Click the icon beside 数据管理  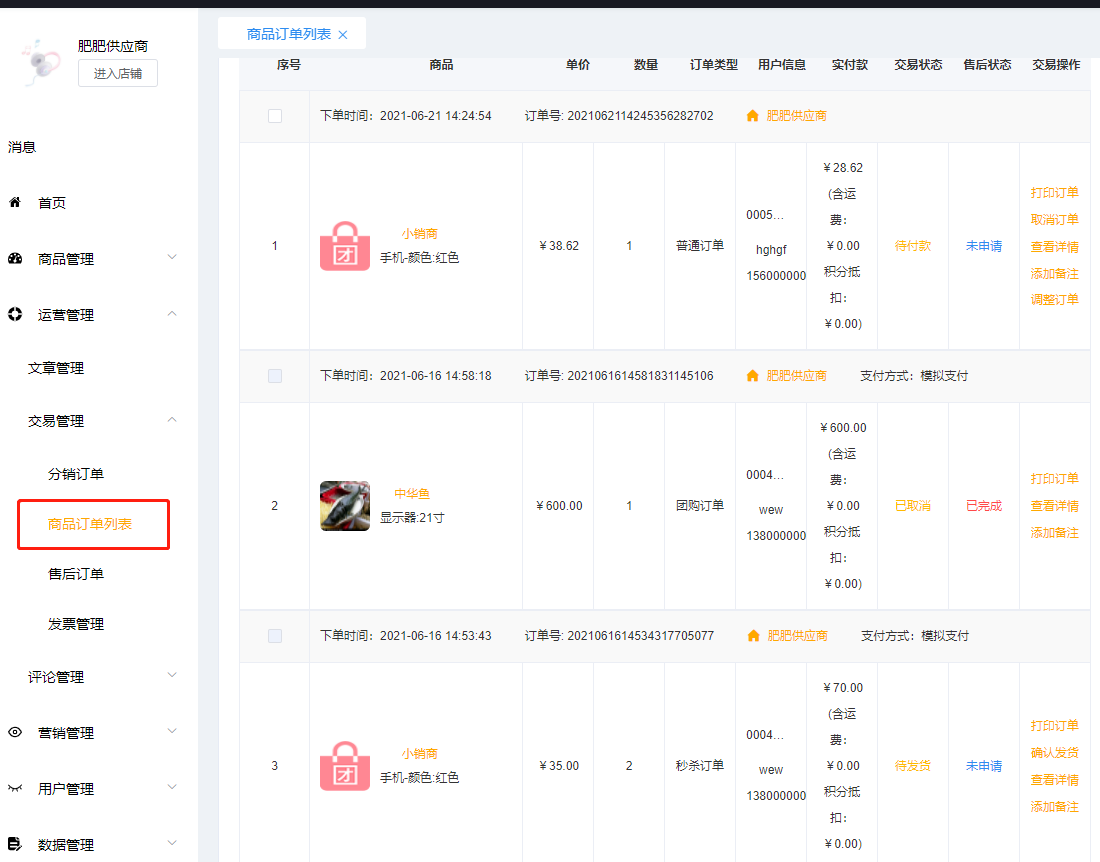[15, 845]
